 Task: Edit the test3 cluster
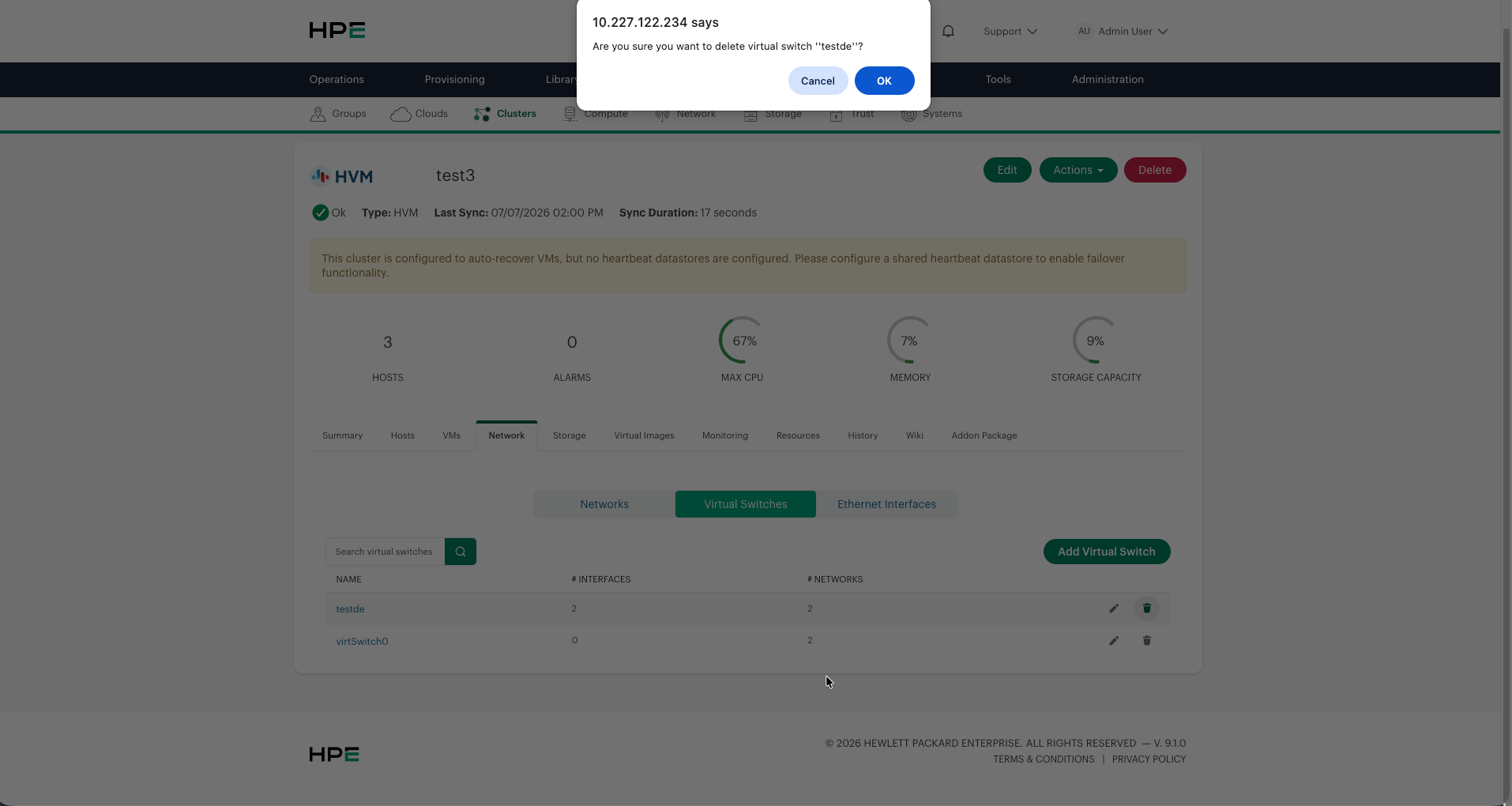coord(1007,170)
